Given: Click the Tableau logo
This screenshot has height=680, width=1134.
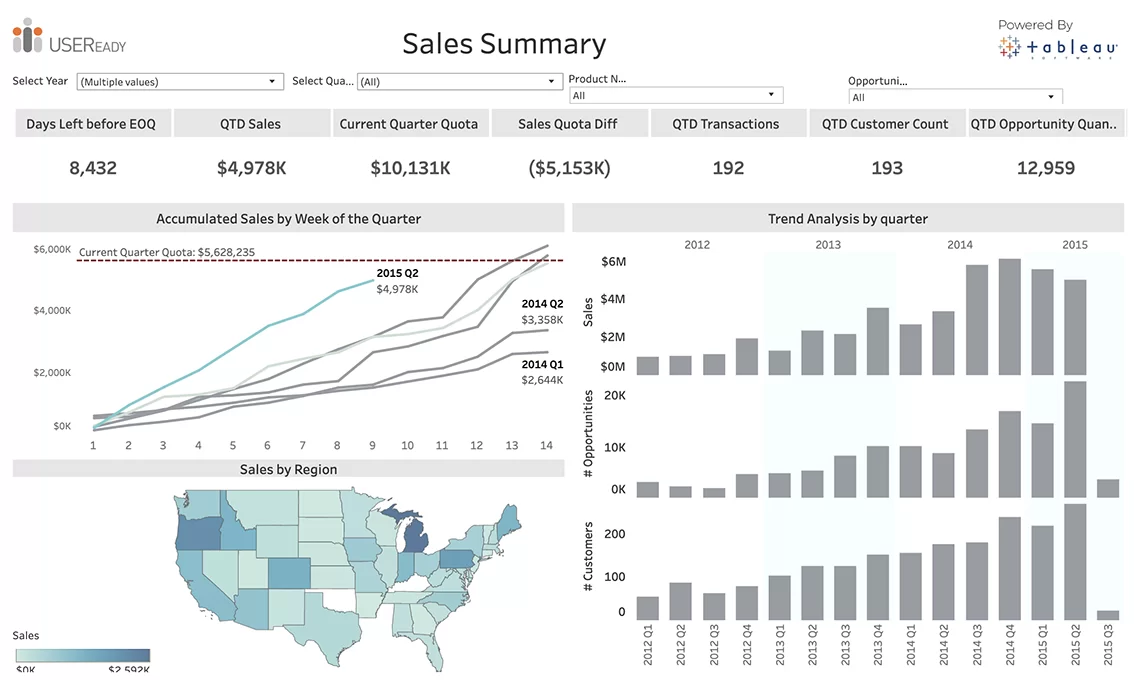Looking at the screenshot, I should pyautogui.click(x=1057, y=48).
